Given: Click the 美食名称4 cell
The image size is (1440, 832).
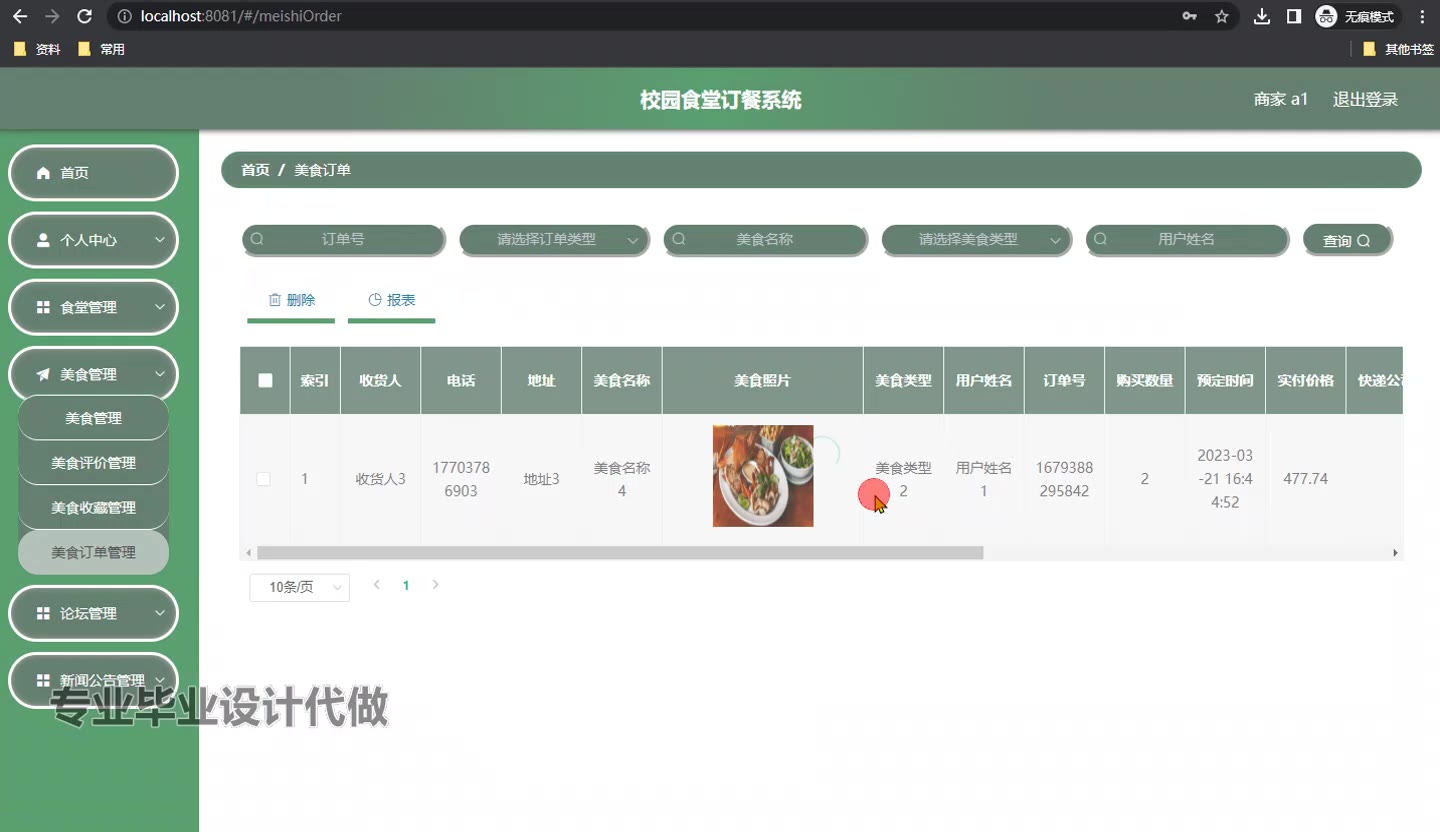Looking at the screenshot, I should (622, 479).
